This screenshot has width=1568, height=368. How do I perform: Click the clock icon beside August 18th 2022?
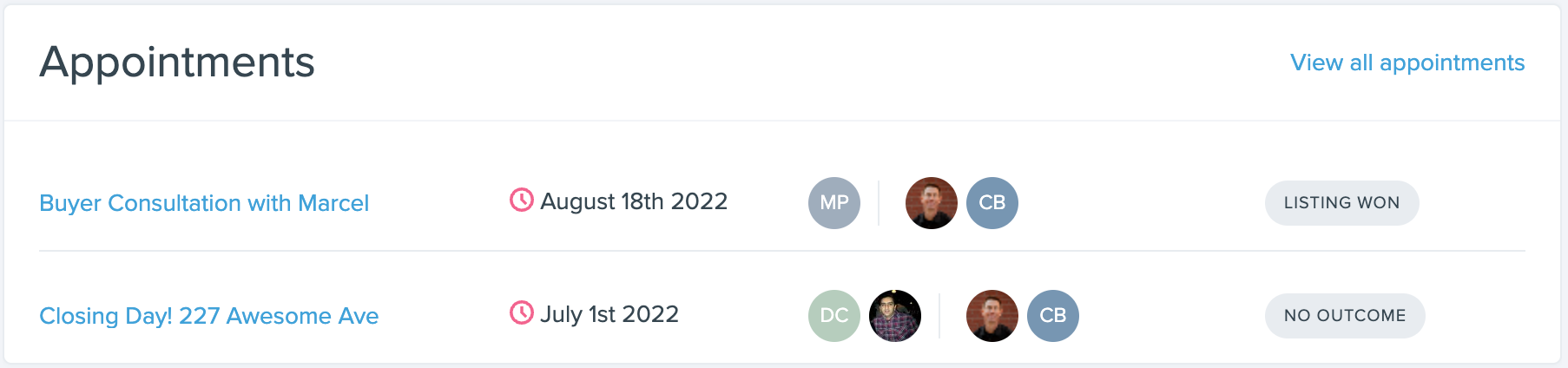click(522, 200)
